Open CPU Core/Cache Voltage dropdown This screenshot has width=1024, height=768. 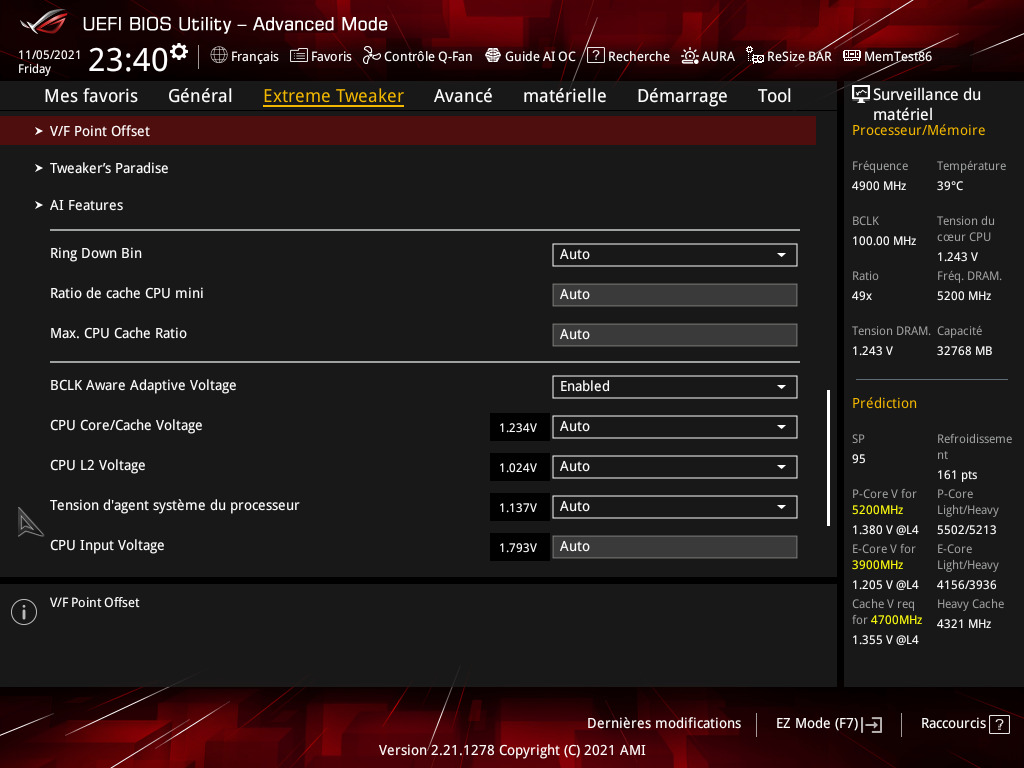tap(675, 426)
